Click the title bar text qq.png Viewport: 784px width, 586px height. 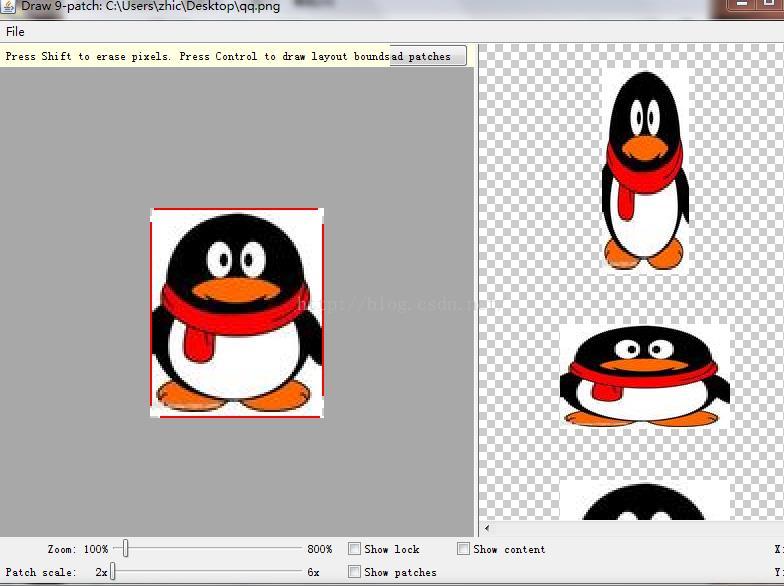tap(258, 7)
